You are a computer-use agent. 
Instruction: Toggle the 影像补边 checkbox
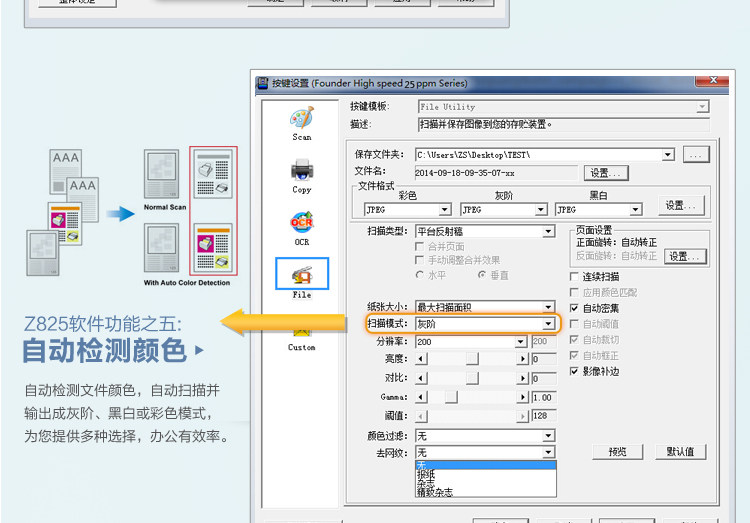click(x=574, y=371)
